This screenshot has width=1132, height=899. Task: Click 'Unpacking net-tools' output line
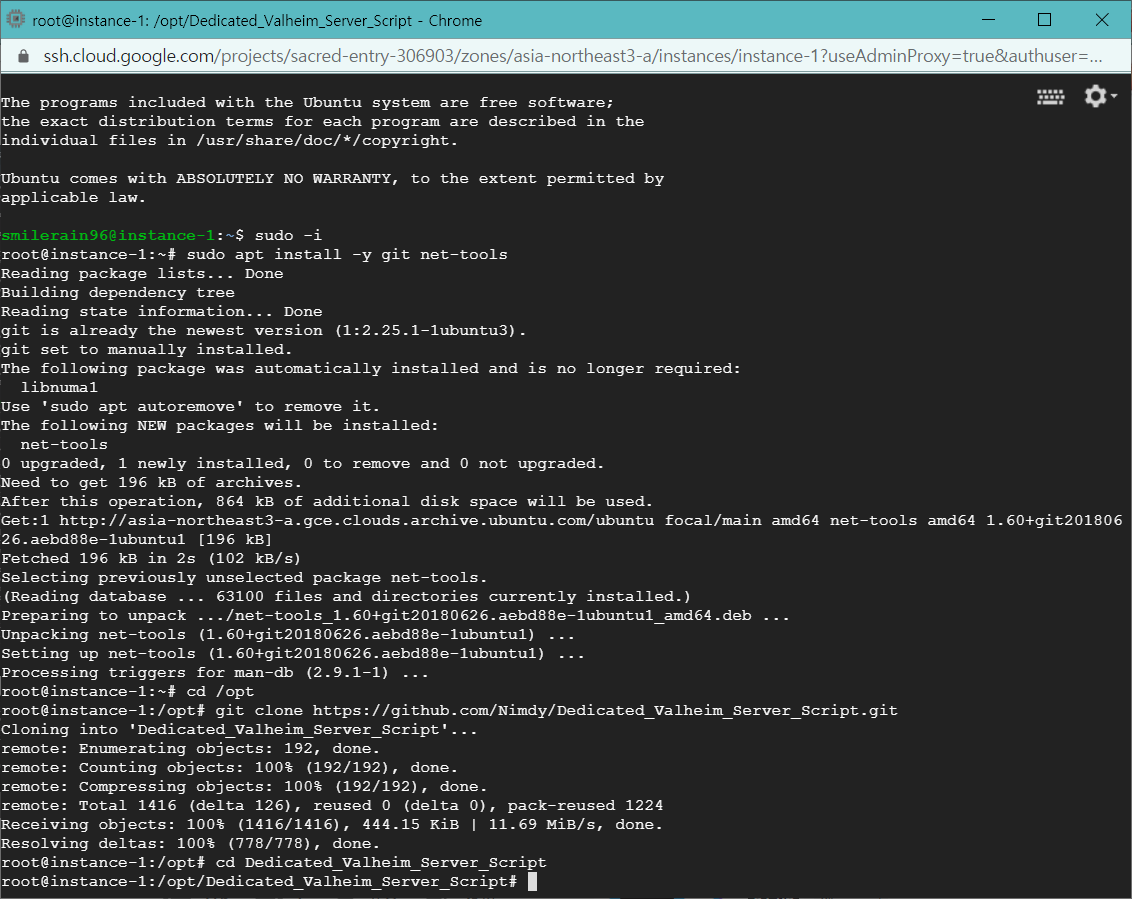[288, 635]
